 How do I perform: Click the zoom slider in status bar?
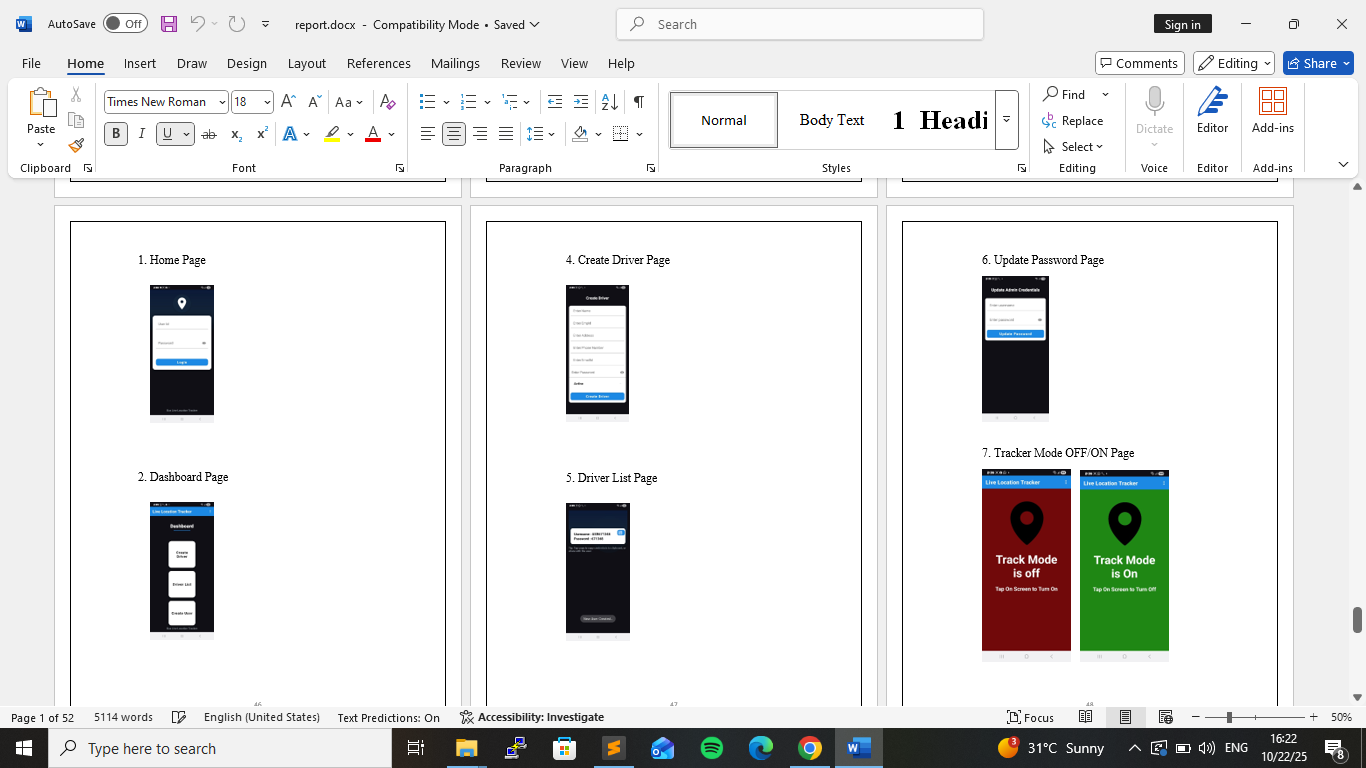(1229, 717)
